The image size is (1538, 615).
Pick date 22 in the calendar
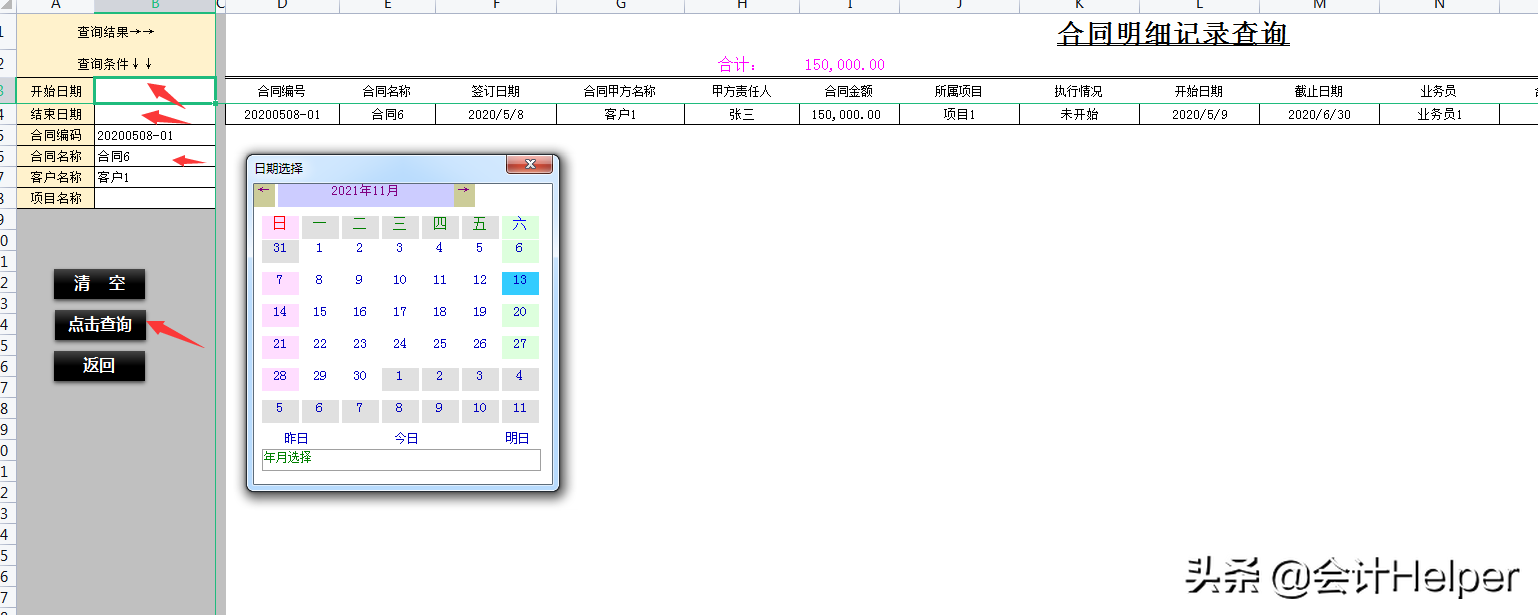point(320,347)
